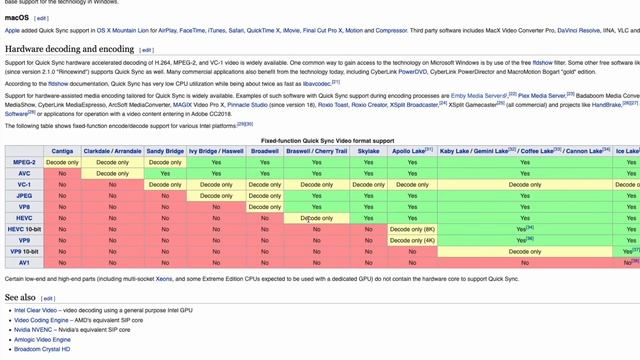The width and height of the screenshot is (640, 360).
Task: Follow the Coffee Lake header link
Action: (537, 151)
